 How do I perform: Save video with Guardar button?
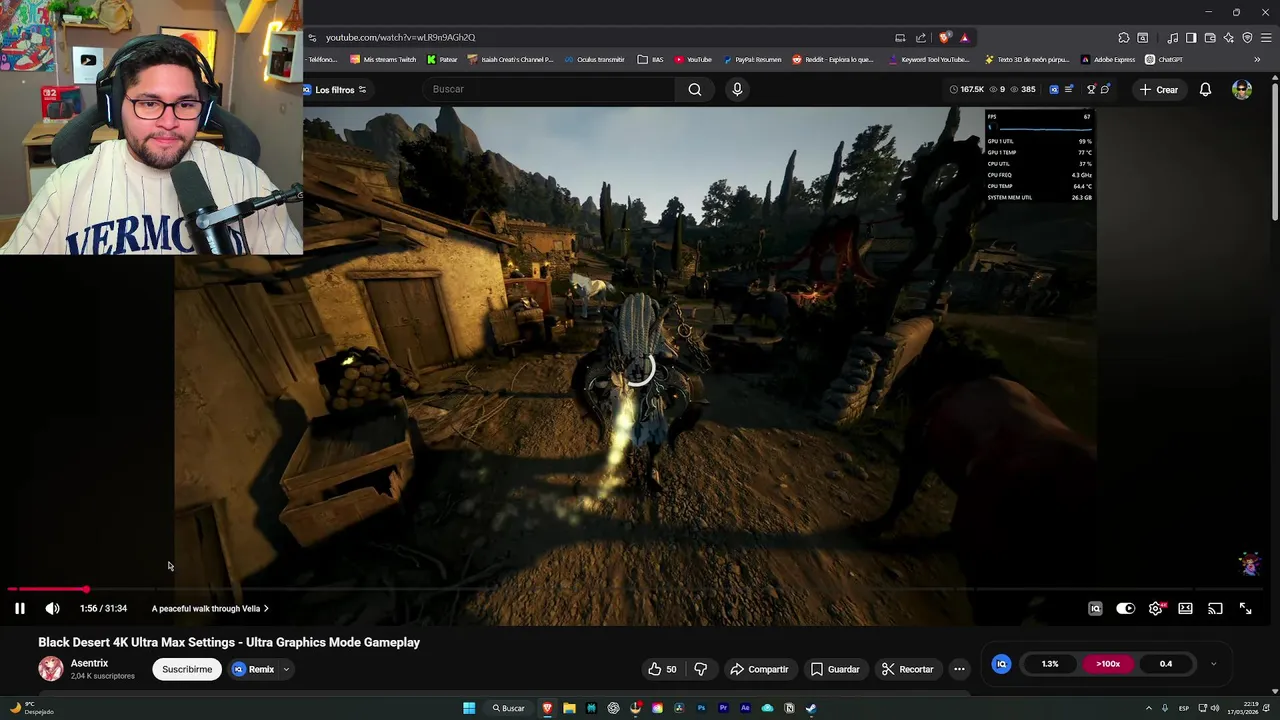[x=835, y=669]
